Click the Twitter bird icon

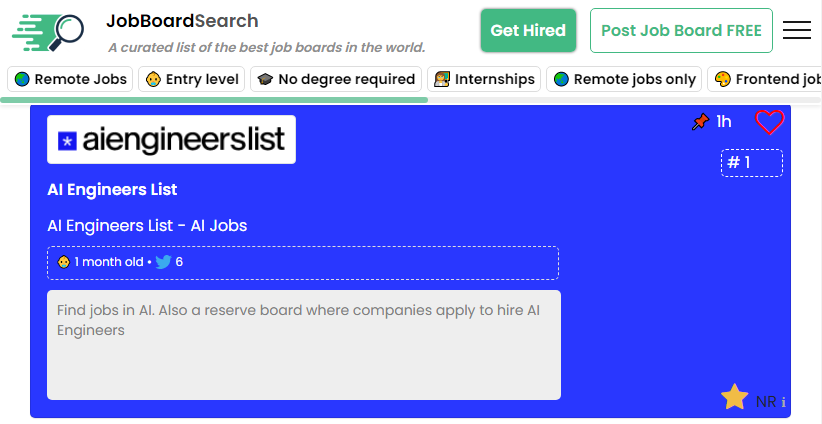163,262
